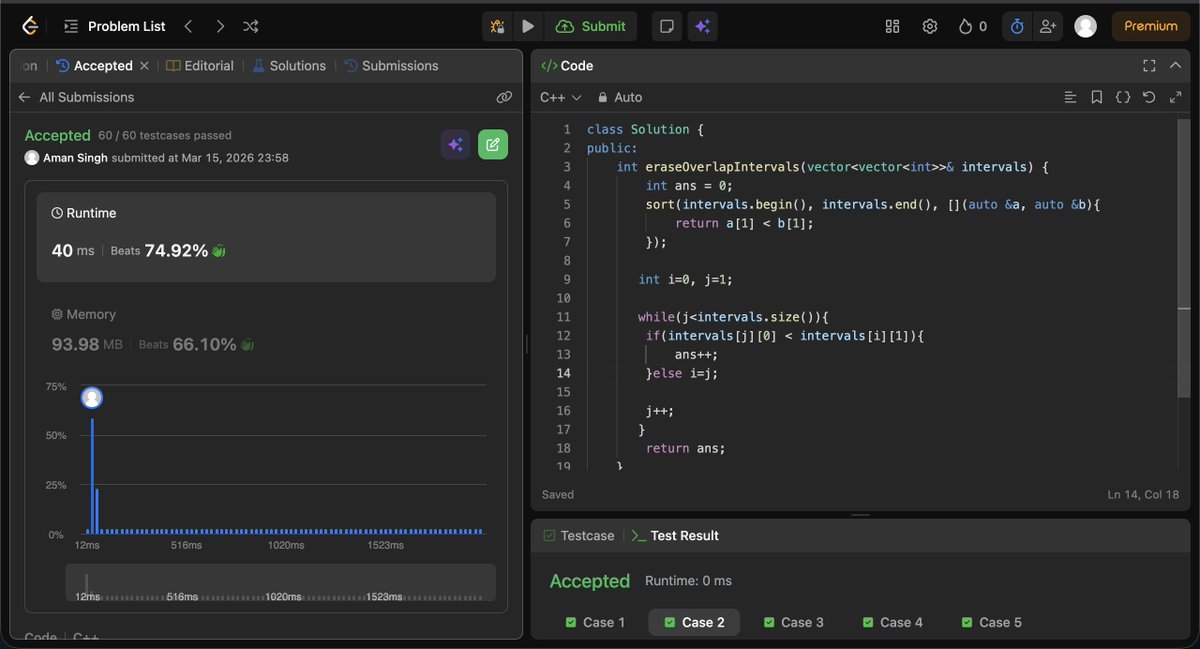The width and height of the screenshot is (1200, 649).
Task: Click the Premium button
Action: (1151, 26)
